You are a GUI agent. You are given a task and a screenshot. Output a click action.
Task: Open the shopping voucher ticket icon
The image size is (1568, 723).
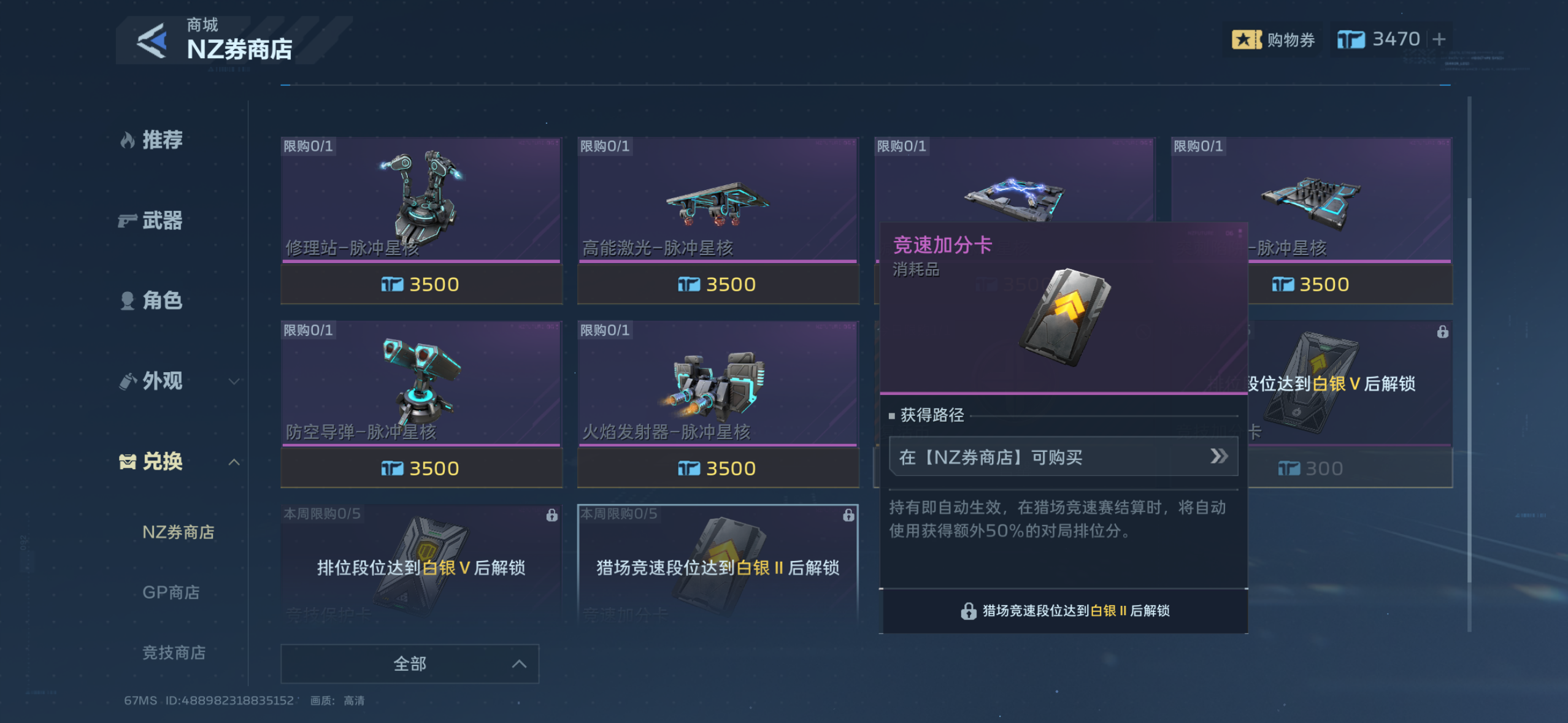1247,40
